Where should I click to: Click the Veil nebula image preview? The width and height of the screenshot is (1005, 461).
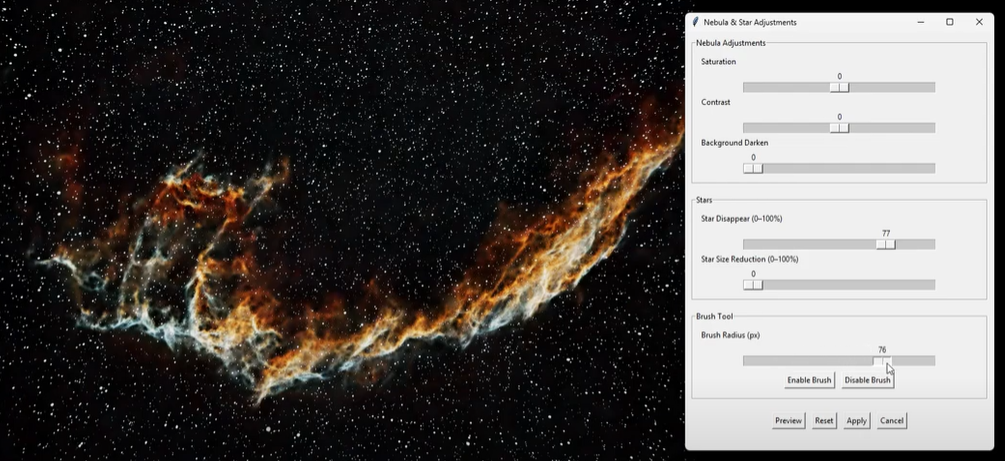tap(342, 231)
